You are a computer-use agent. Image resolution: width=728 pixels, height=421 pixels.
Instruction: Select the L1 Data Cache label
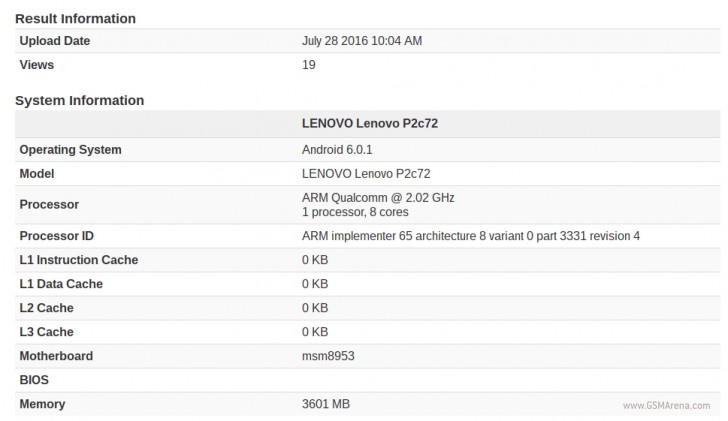(61, 284)
